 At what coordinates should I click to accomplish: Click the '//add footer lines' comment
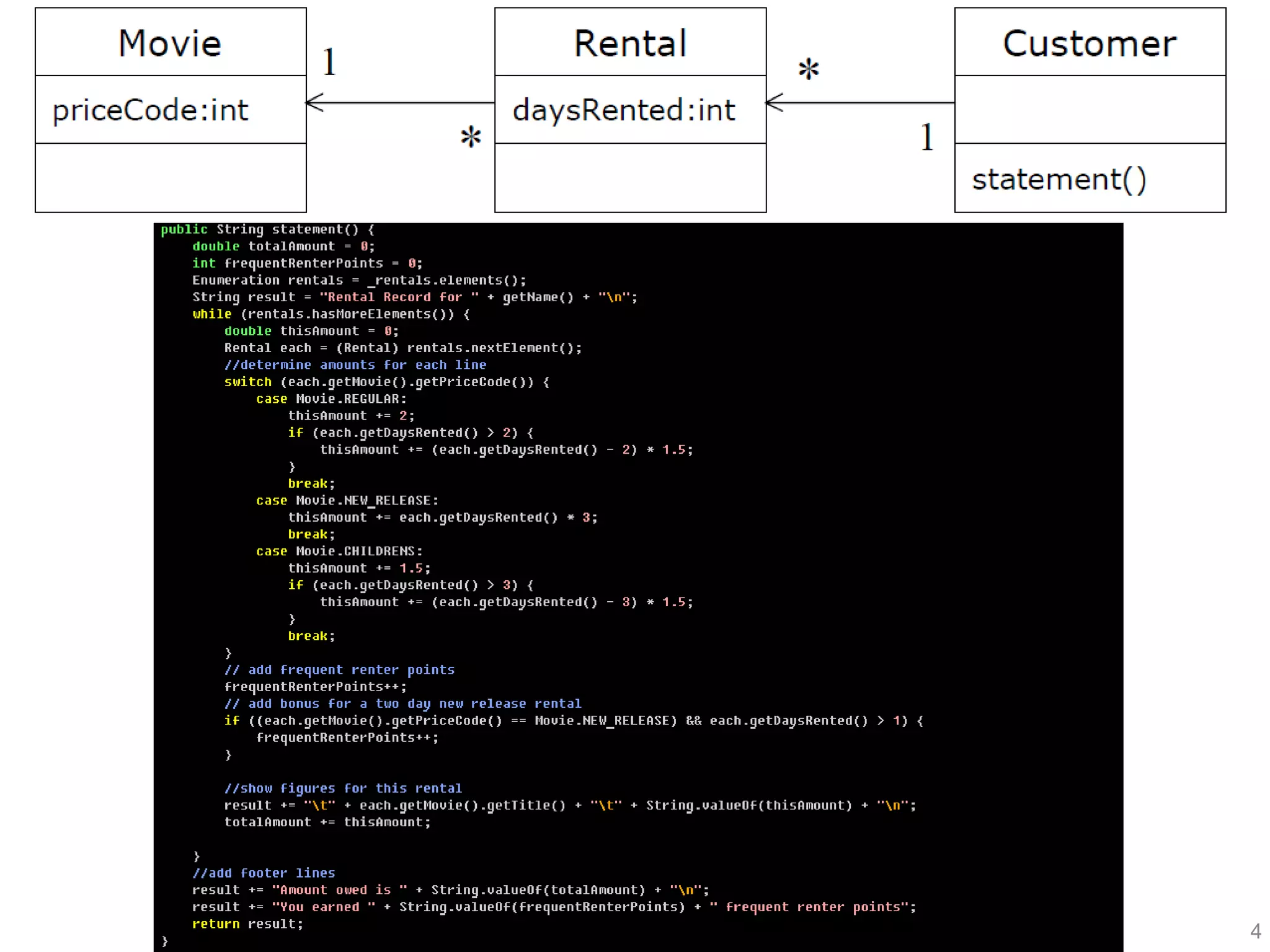pyautogui.click(x=264, y=873)
